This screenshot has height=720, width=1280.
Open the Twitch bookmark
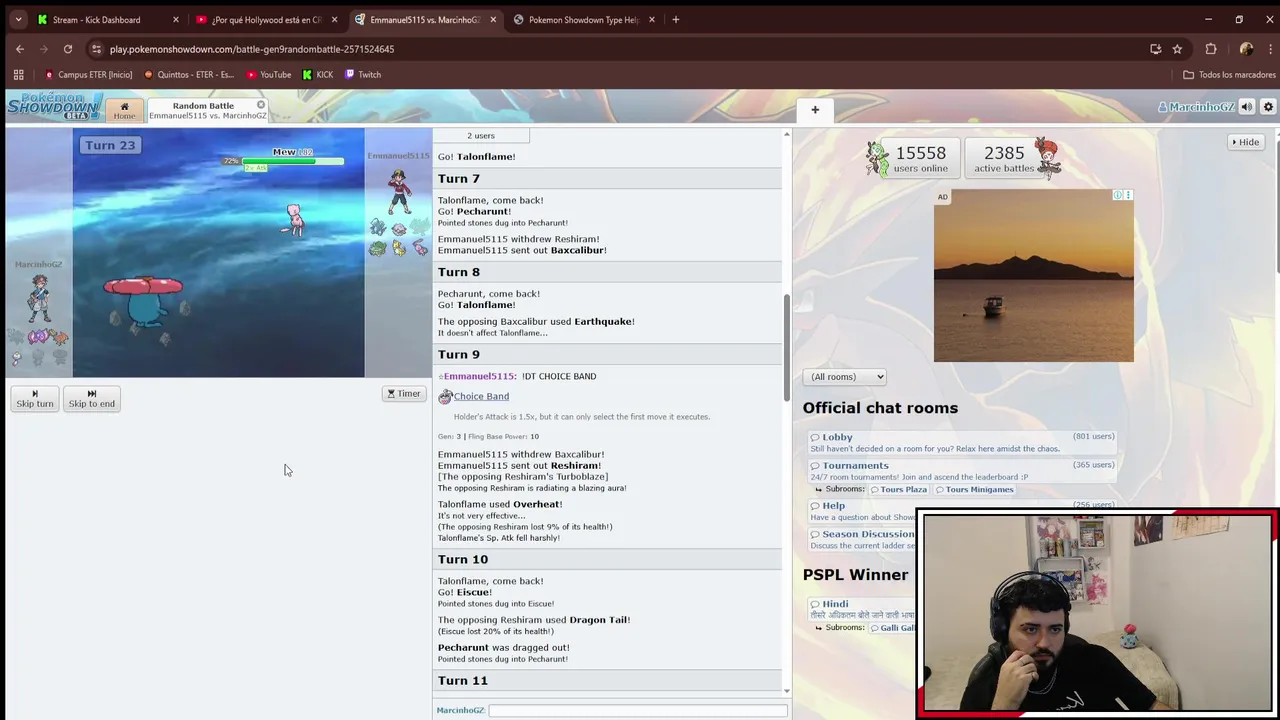pyautogui.click(x=363, y=75)
